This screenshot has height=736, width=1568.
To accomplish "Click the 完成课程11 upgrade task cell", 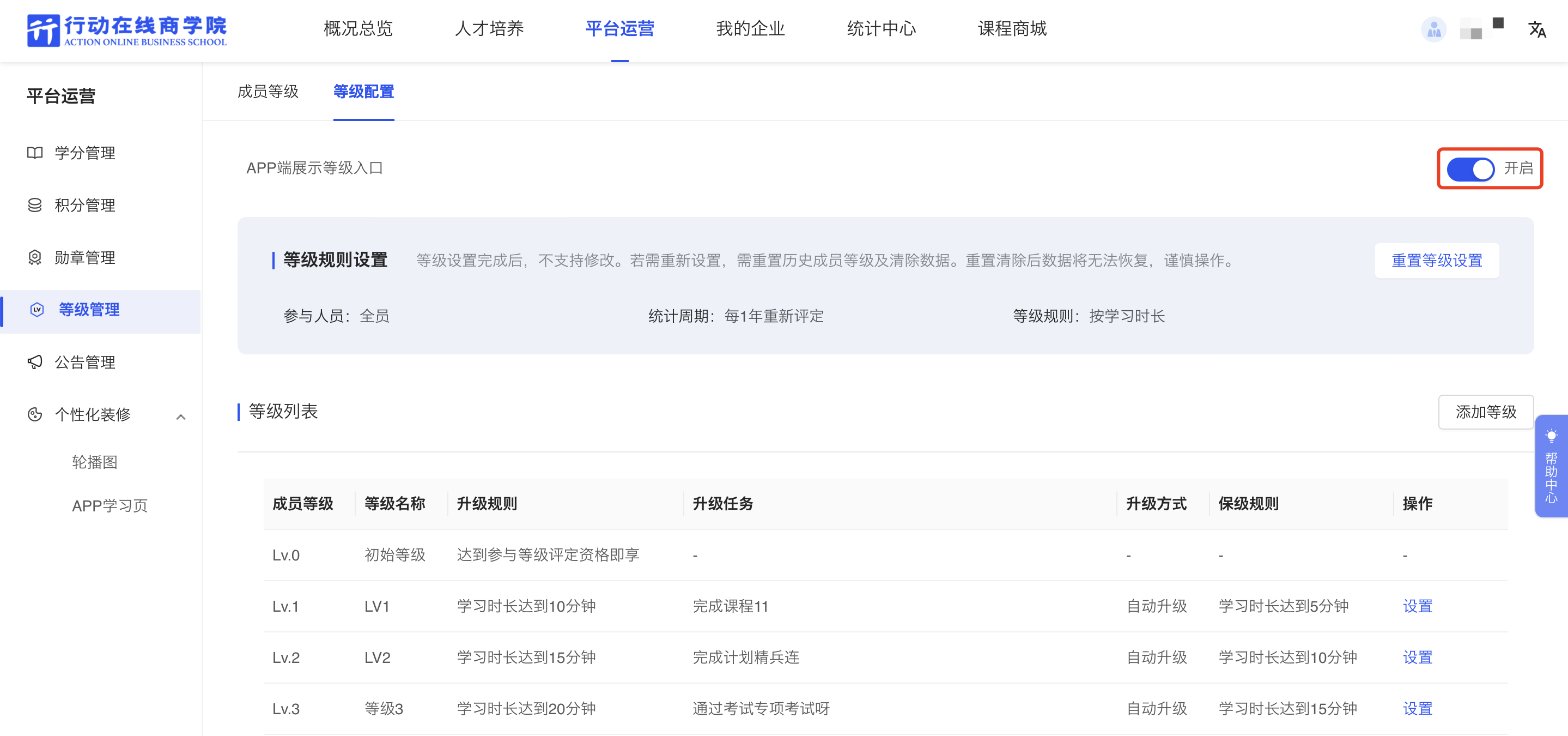I will tap(731, 606).
